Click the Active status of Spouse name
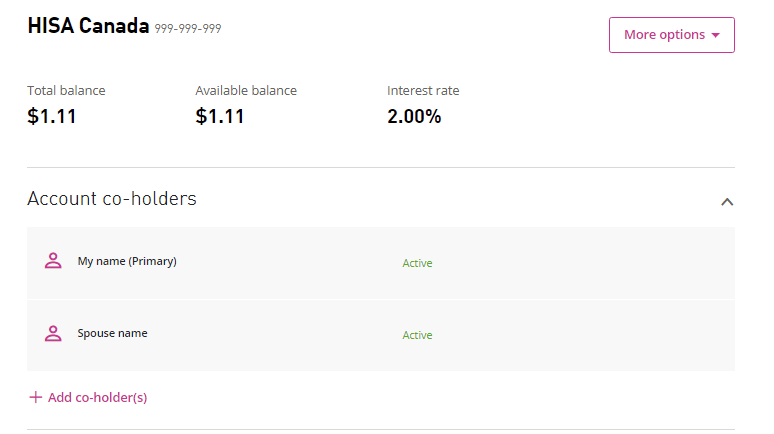The height and width of the screenshot is (434, 774). click(417, 335)
